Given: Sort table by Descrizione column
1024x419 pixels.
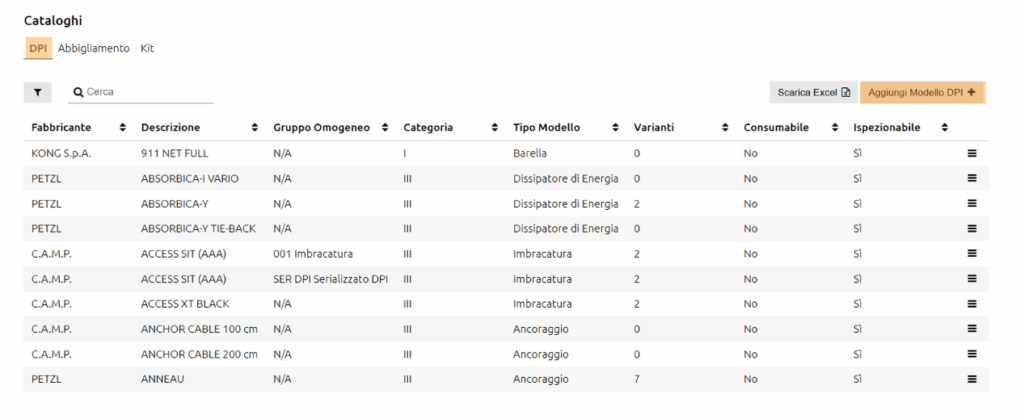Looking at the screenshot, I should pyautogui.click(x=255, y=128).
